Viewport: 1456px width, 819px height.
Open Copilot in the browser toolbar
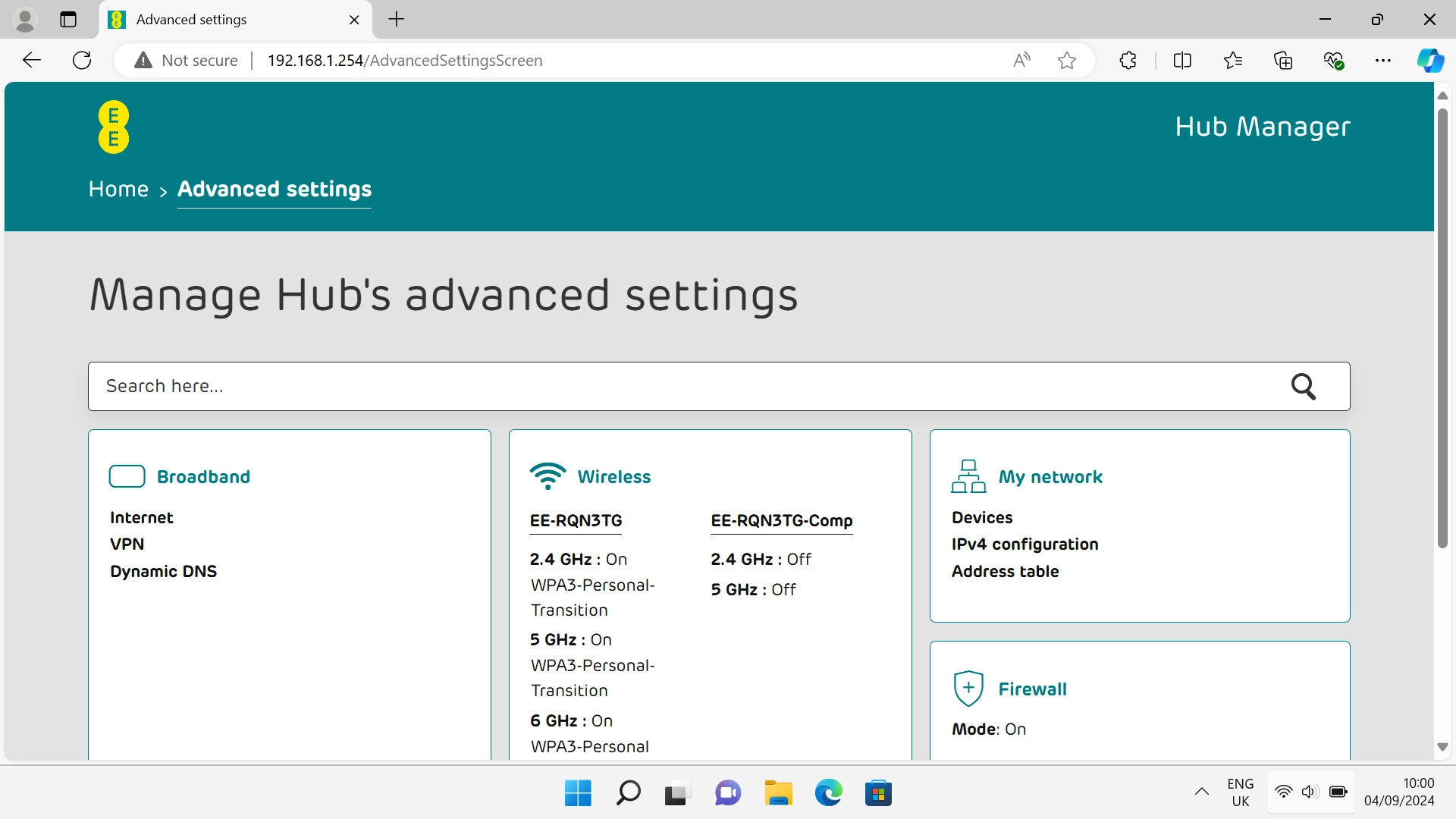[1430, 60]
